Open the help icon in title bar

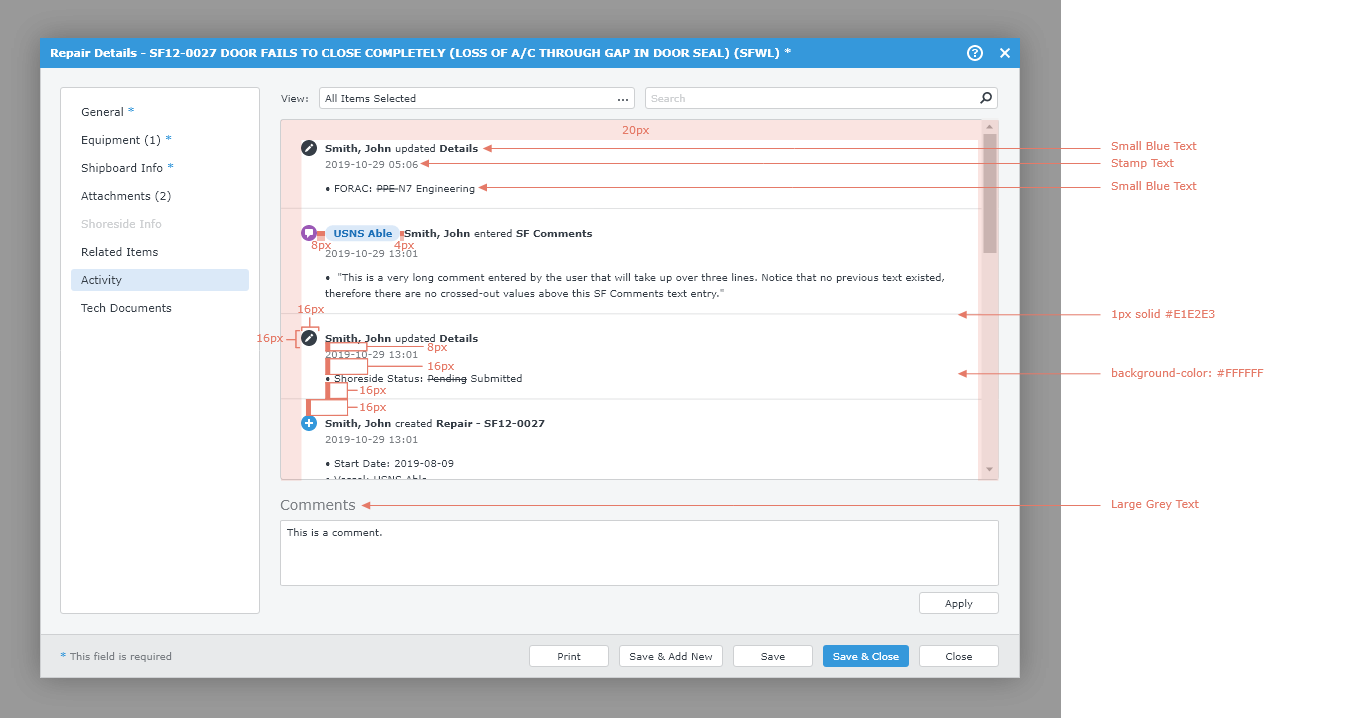pos(975,53)
